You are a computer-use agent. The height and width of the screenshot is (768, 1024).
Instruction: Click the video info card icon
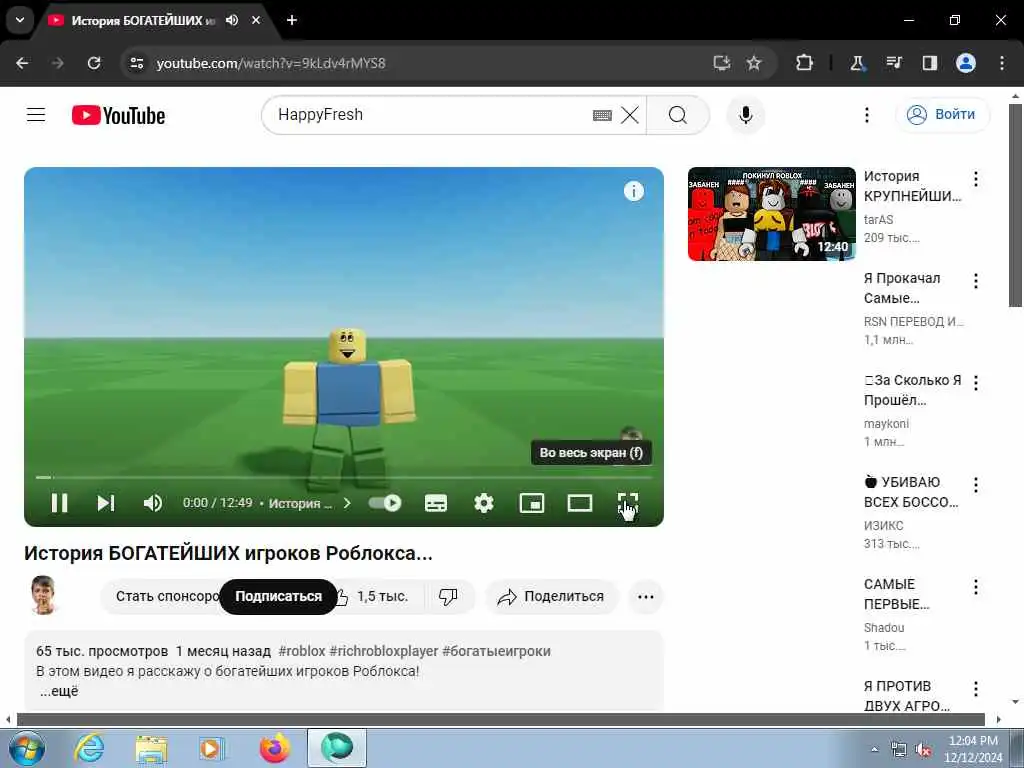(633, 191)
